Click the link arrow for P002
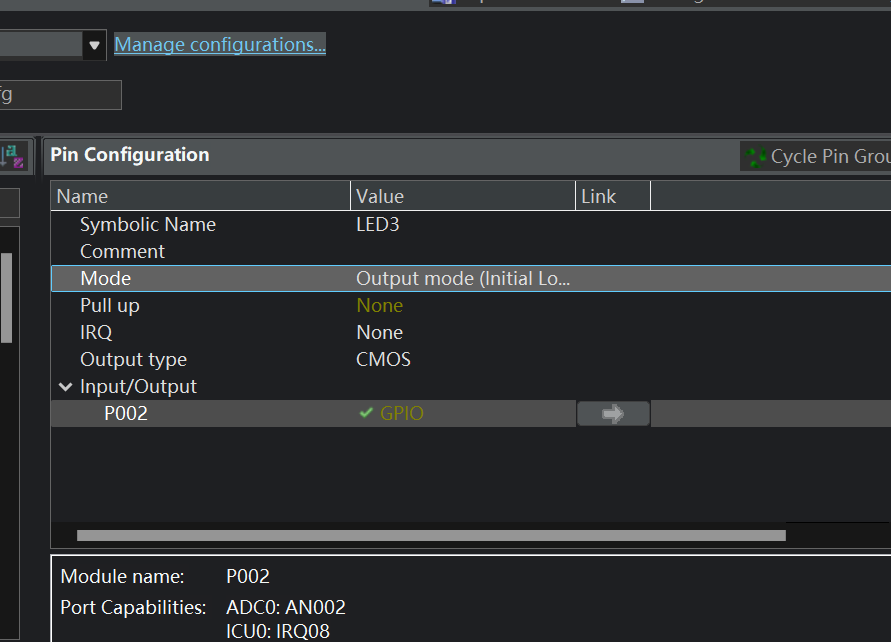The width and height of the screenshot is (891, 642). (x=613, y=414)
